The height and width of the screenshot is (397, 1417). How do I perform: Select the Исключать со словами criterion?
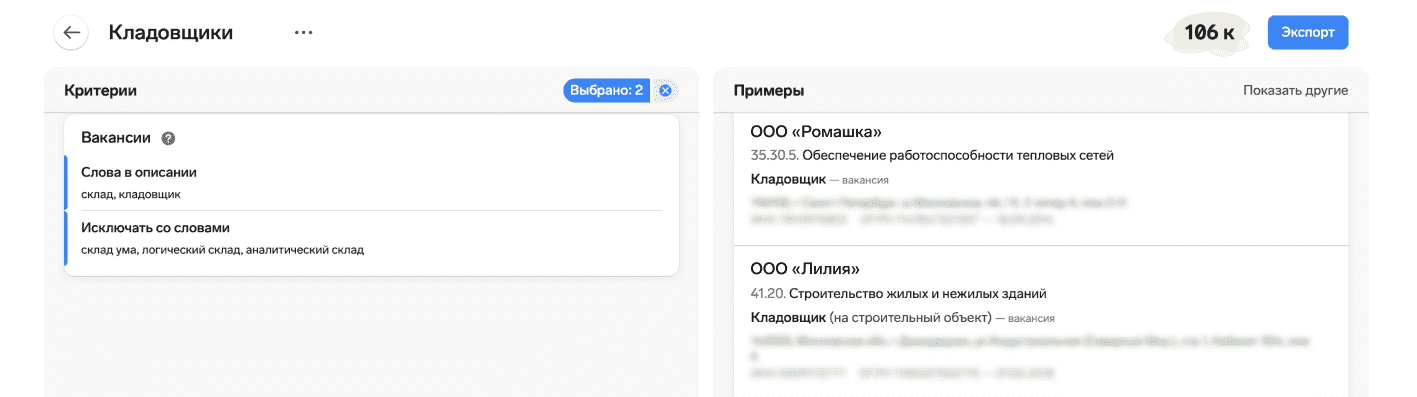371,238
